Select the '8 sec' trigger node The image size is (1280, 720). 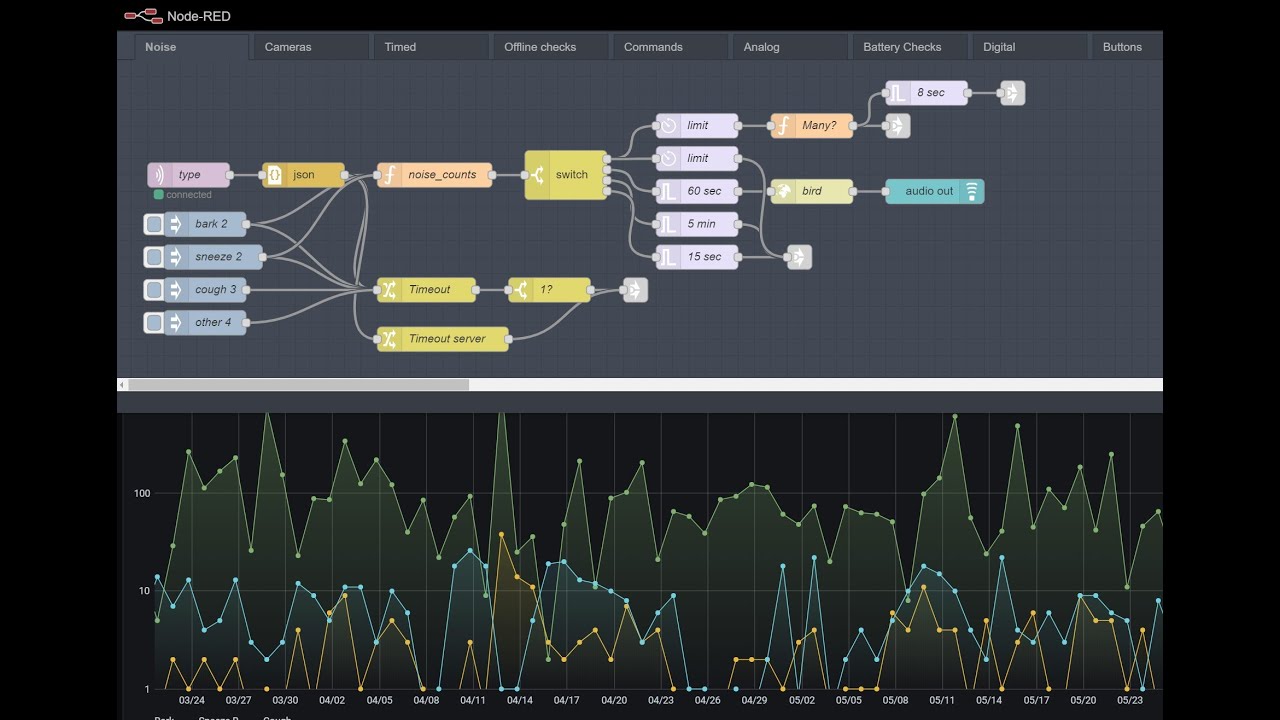(x=927, y=93)
